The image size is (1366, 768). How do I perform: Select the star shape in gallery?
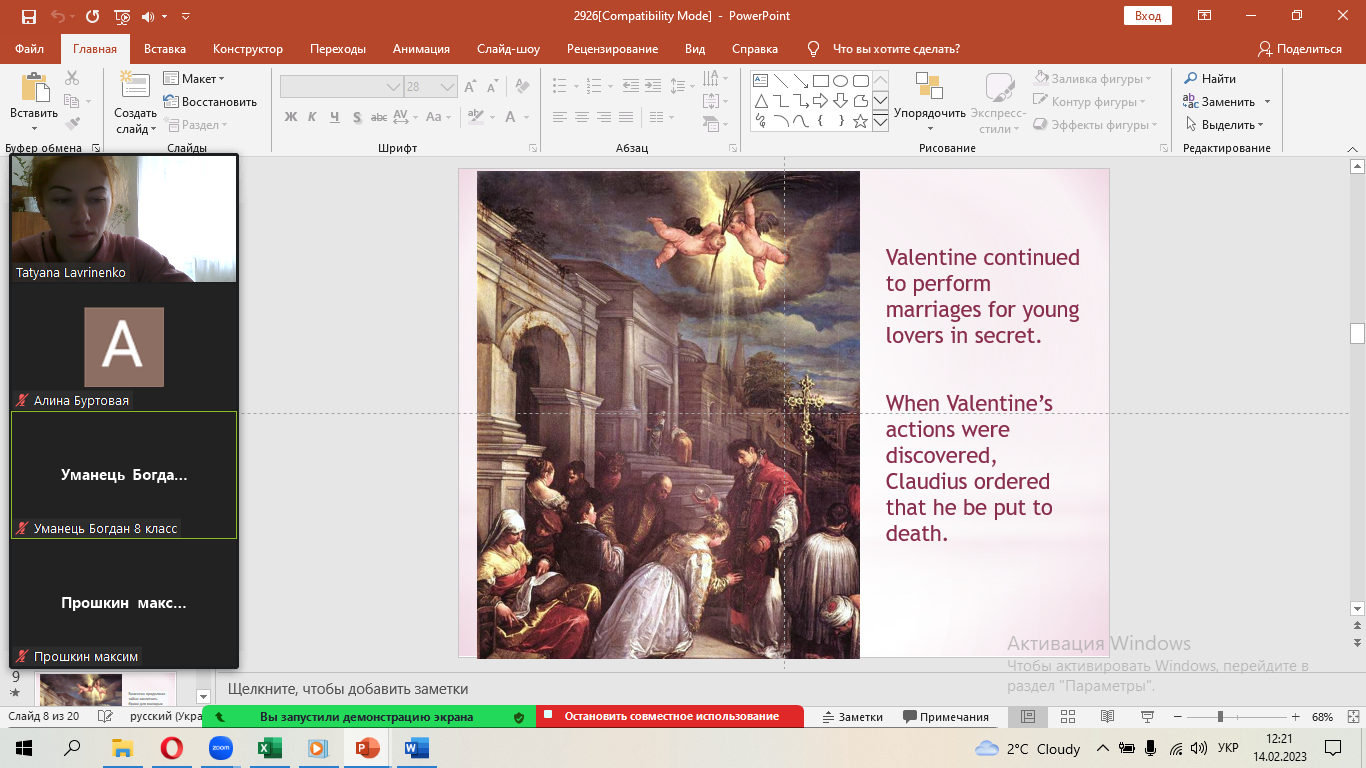click(860, 121)
